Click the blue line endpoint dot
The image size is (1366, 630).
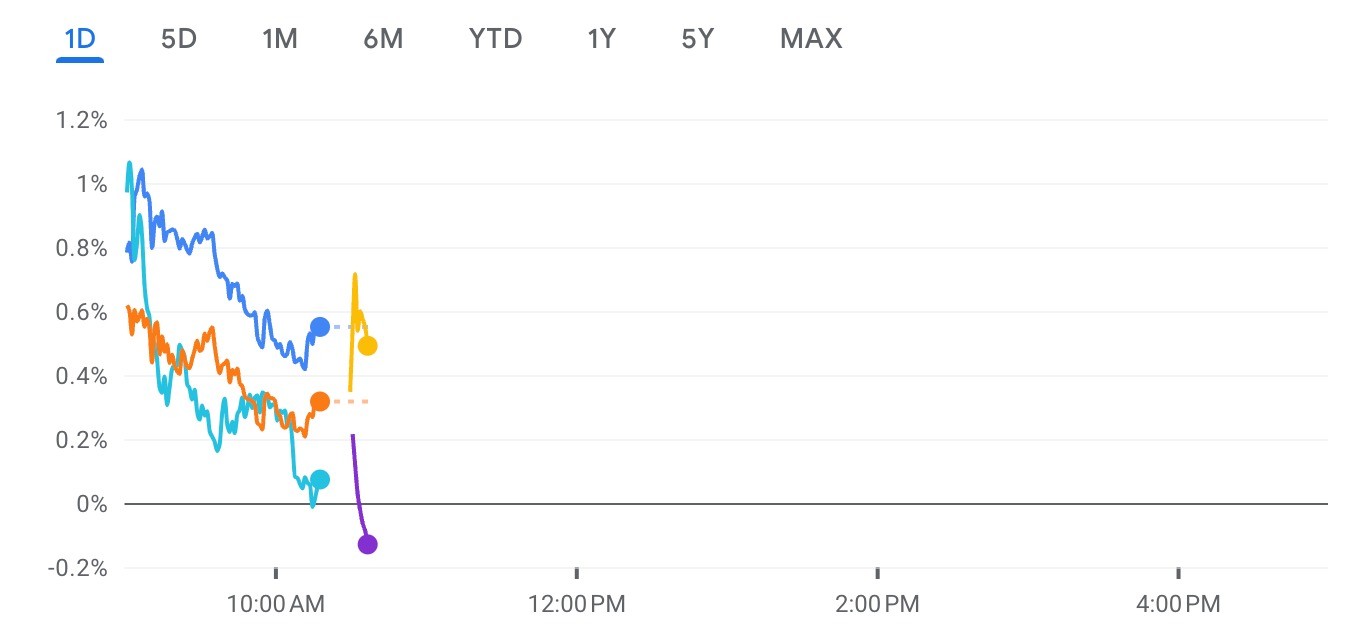(320, 327)
